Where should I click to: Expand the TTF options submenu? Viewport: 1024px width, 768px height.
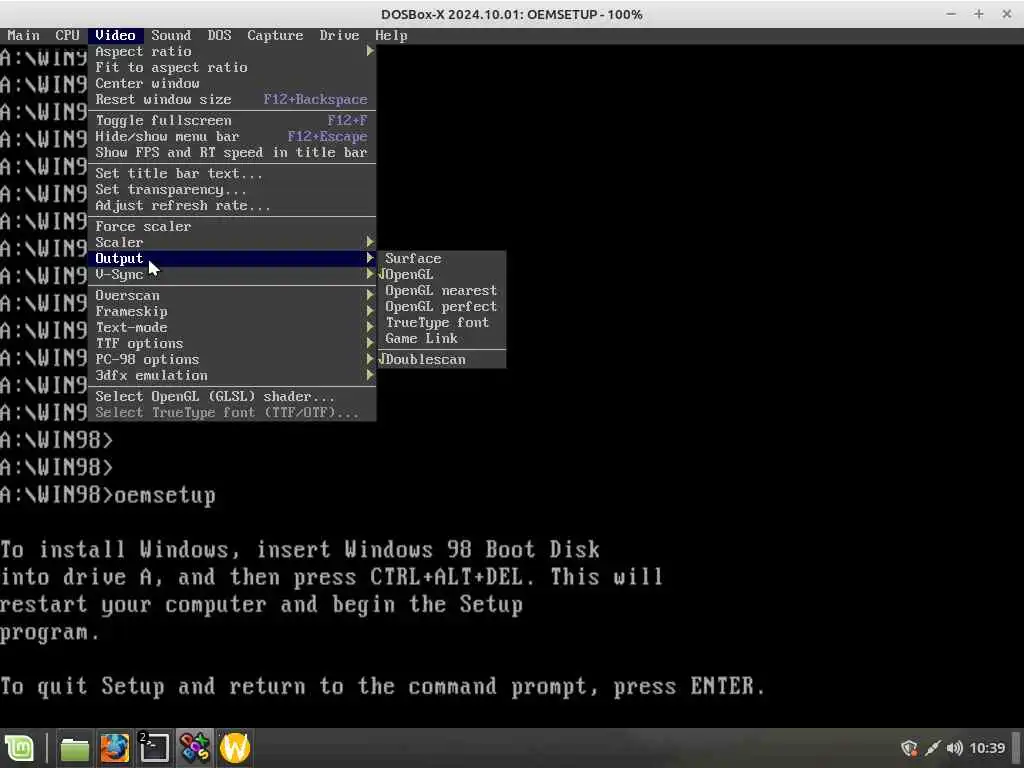click(x=232, y=343)
